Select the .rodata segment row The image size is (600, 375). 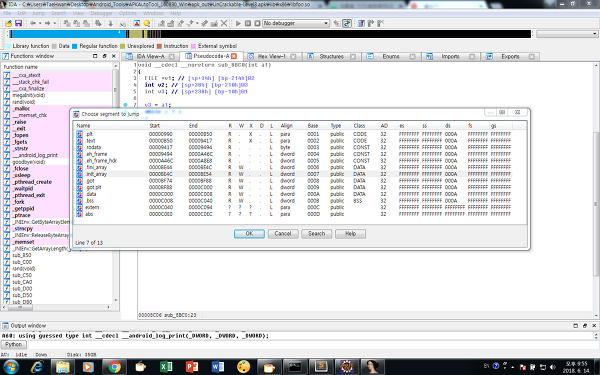point(294,147)
